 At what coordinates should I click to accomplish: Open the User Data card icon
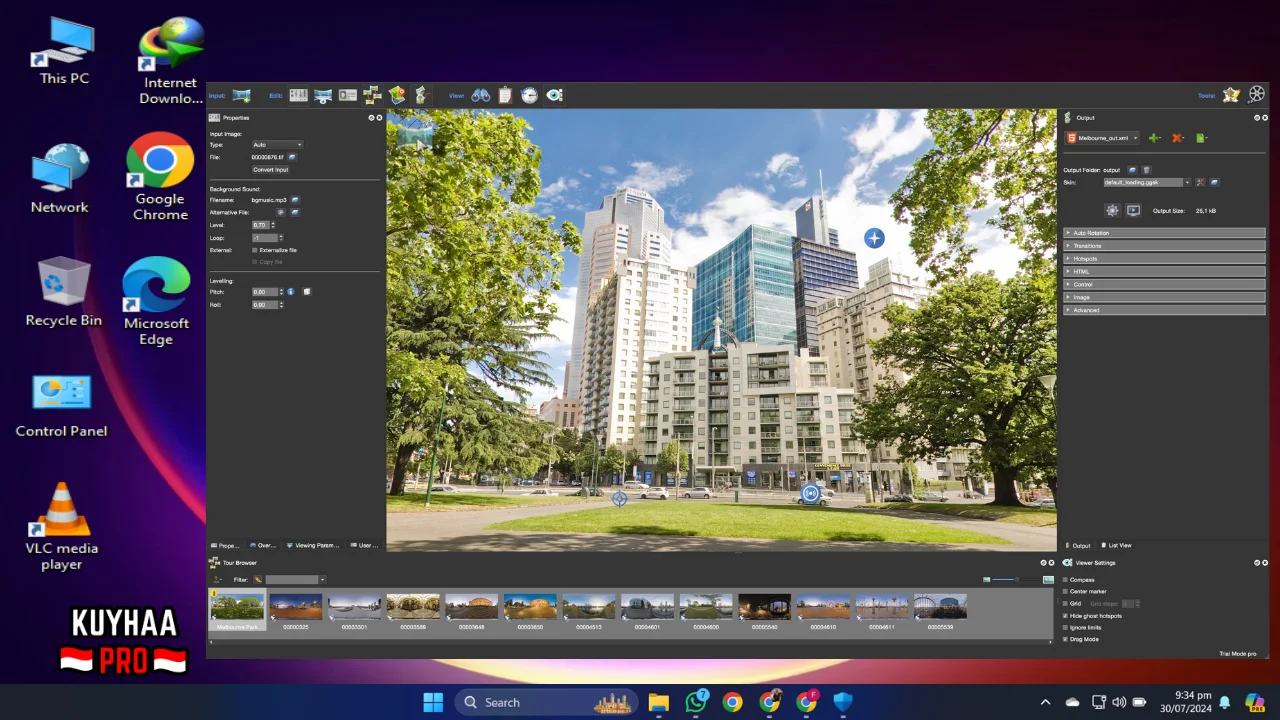click(x=348, y=95)
